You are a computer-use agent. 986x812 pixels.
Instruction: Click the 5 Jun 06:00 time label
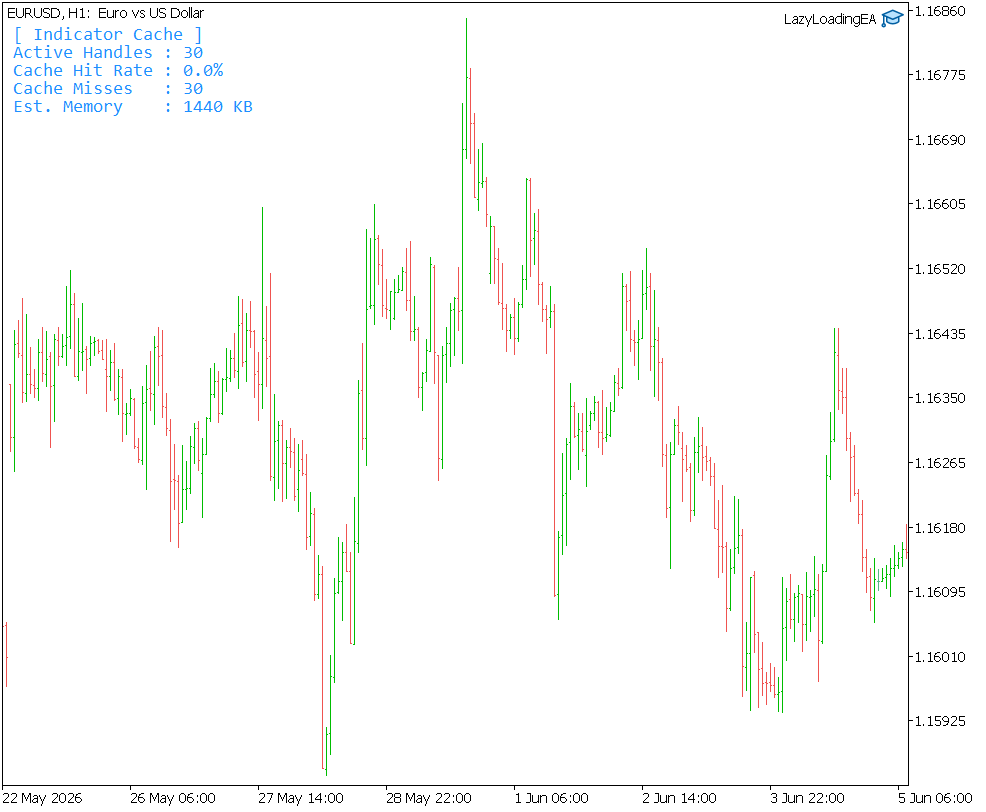tap(935, 798)
